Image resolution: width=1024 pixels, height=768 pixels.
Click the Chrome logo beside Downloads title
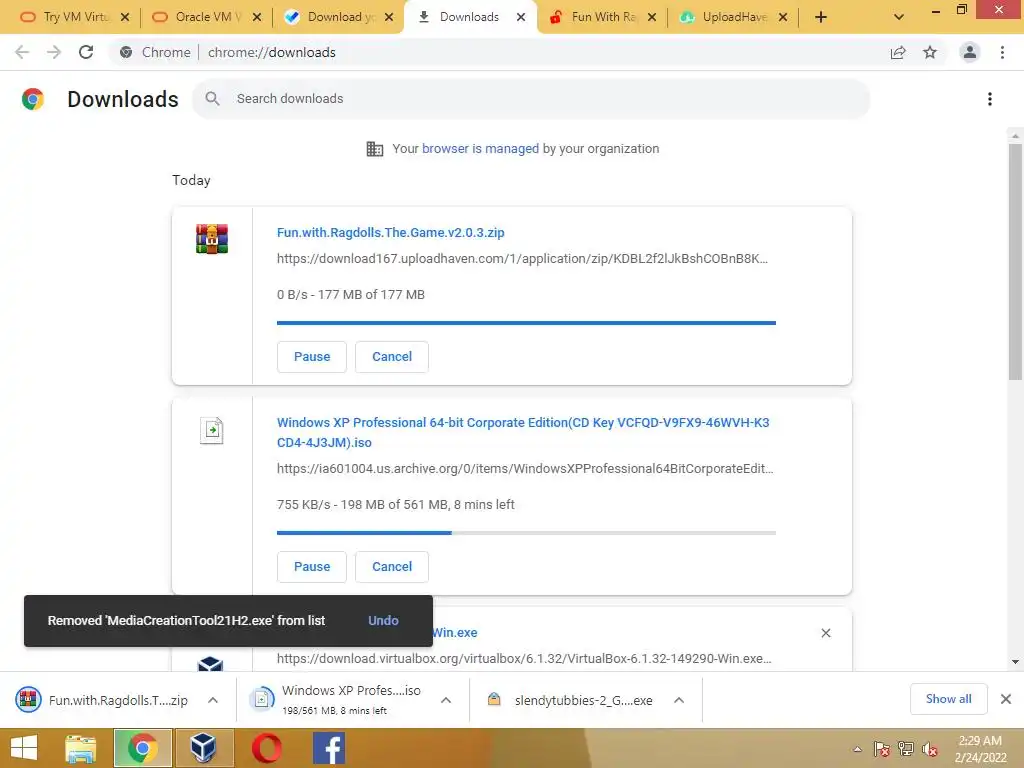[x=33, y=99]
